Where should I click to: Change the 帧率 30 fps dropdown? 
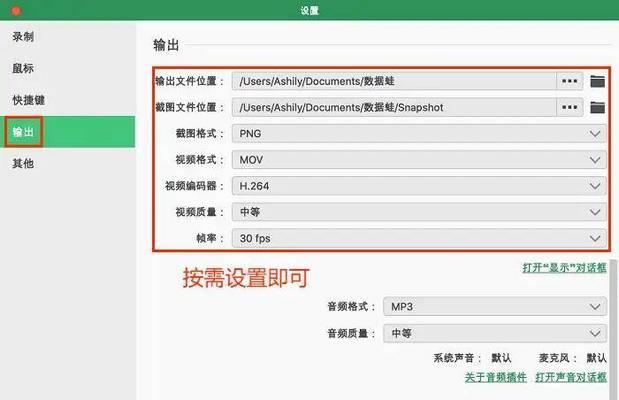[x=419, y=238]
